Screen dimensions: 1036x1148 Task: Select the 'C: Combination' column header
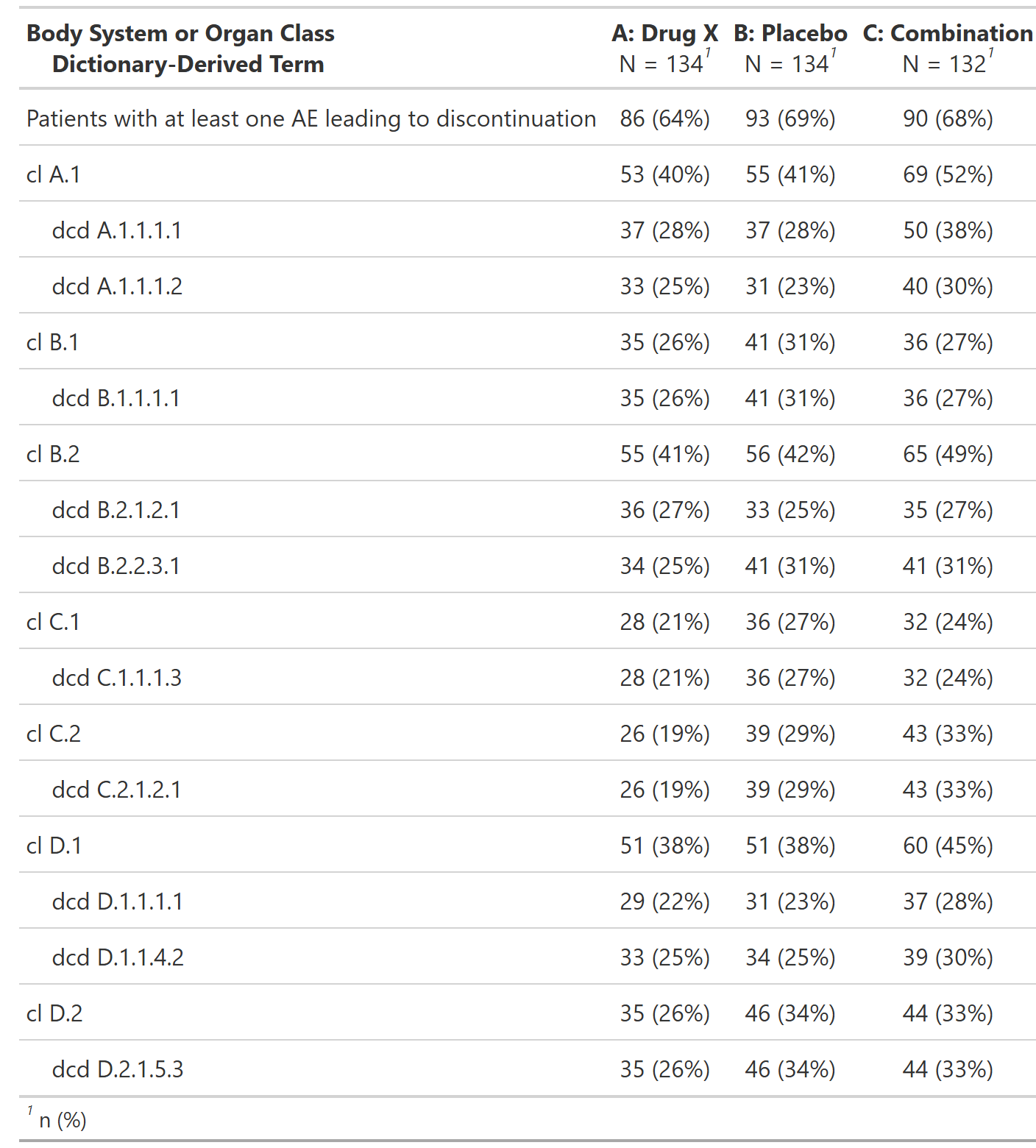tap(948, 34)
